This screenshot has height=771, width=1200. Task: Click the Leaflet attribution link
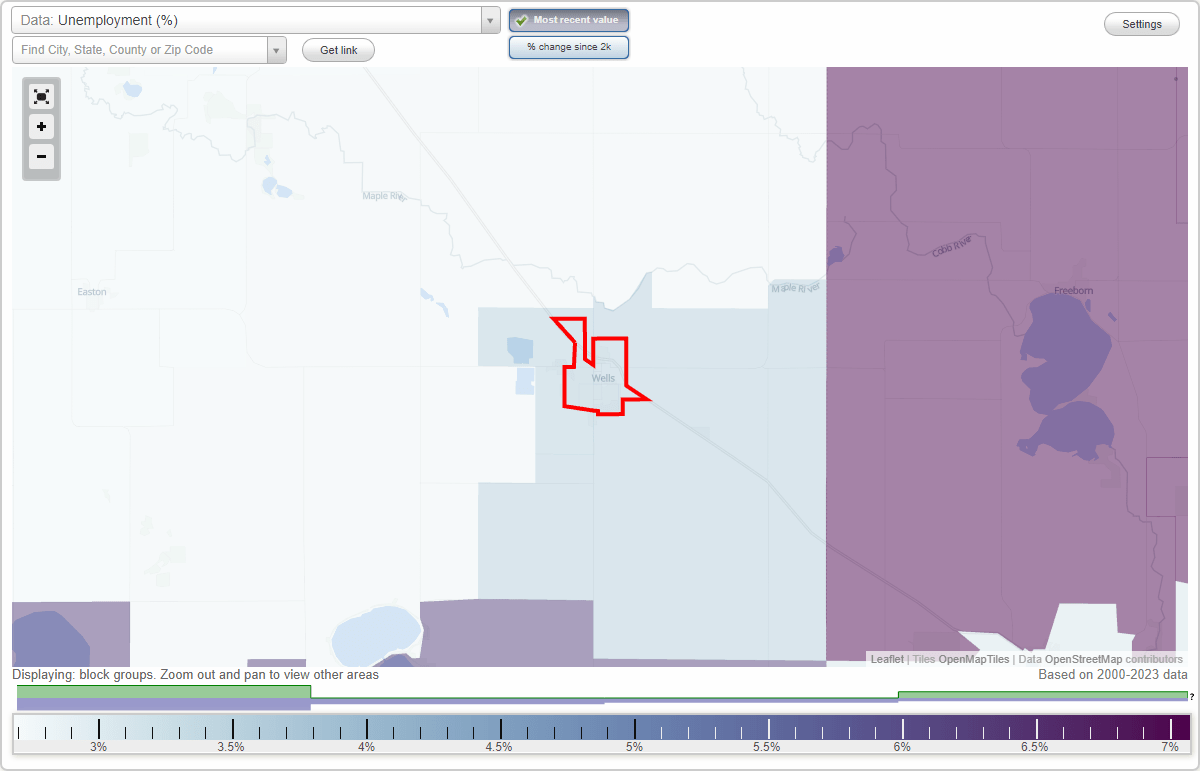click(886, 659)
